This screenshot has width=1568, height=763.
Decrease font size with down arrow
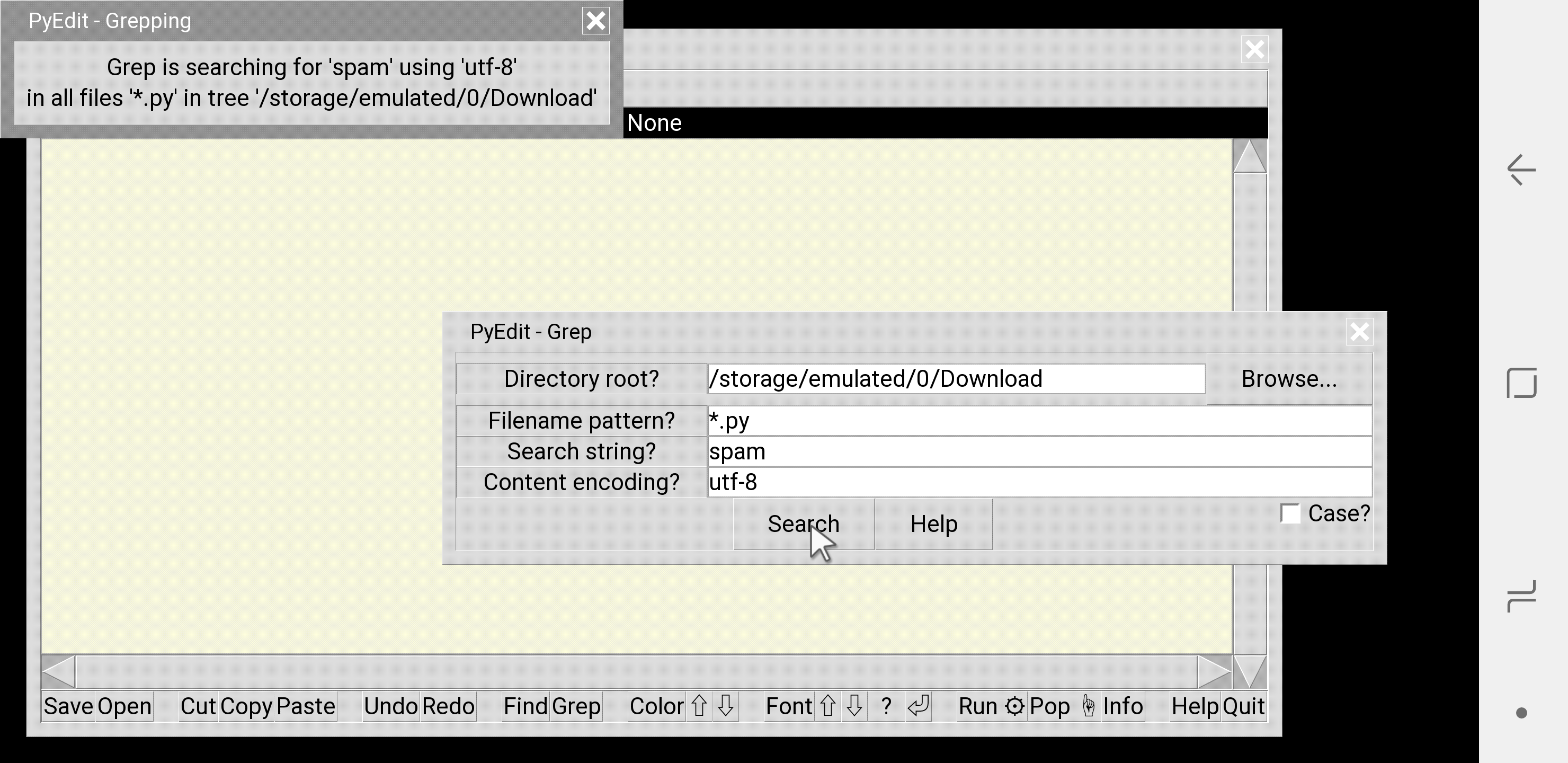[854, 706]
